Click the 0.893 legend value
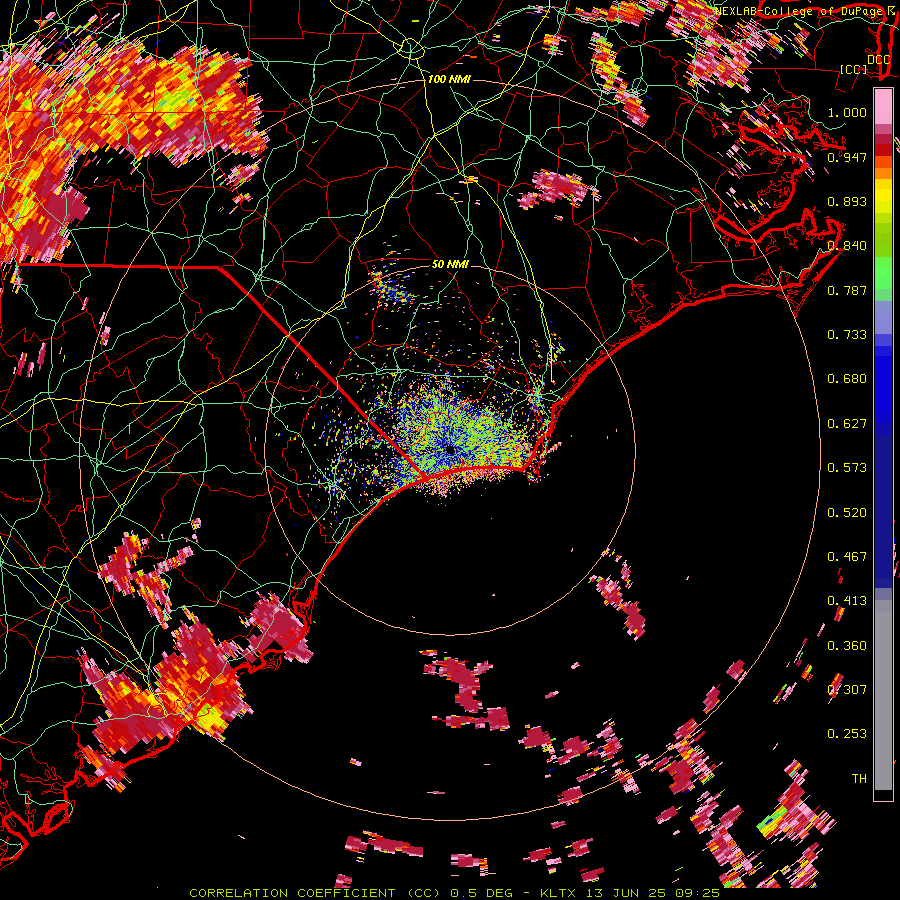This screenshot has width=900, height=900. click(847, 201)
